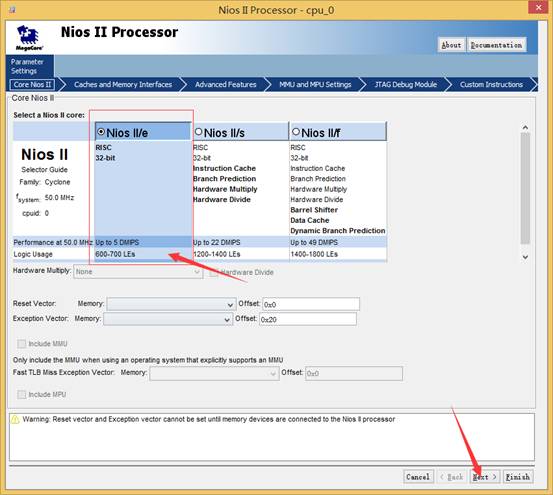Select the Nios II/f core radio button

pos(296,132)
